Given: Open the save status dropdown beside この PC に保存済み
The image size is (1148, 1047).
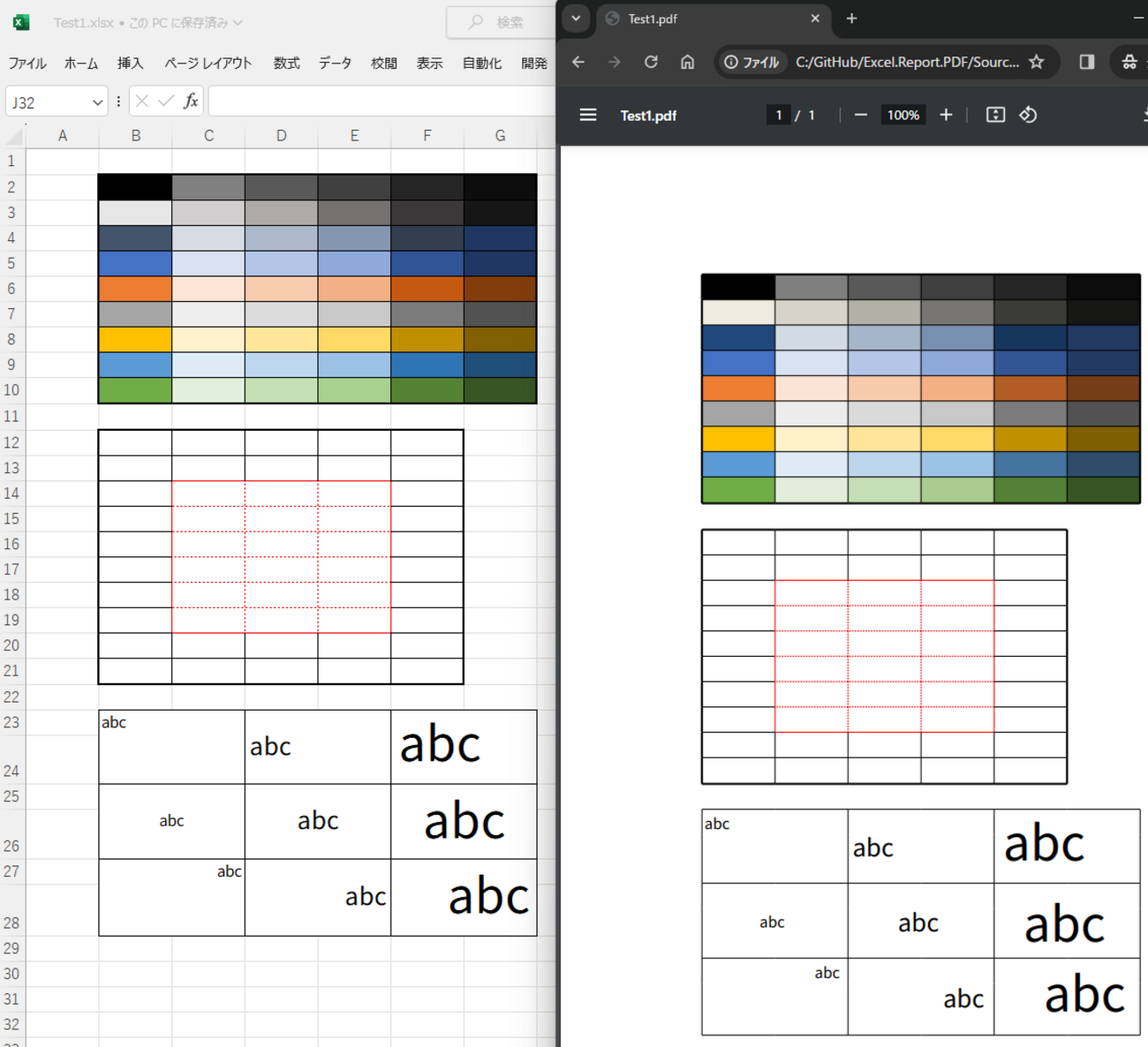Looking at the screenshot, I should point(238,22).
